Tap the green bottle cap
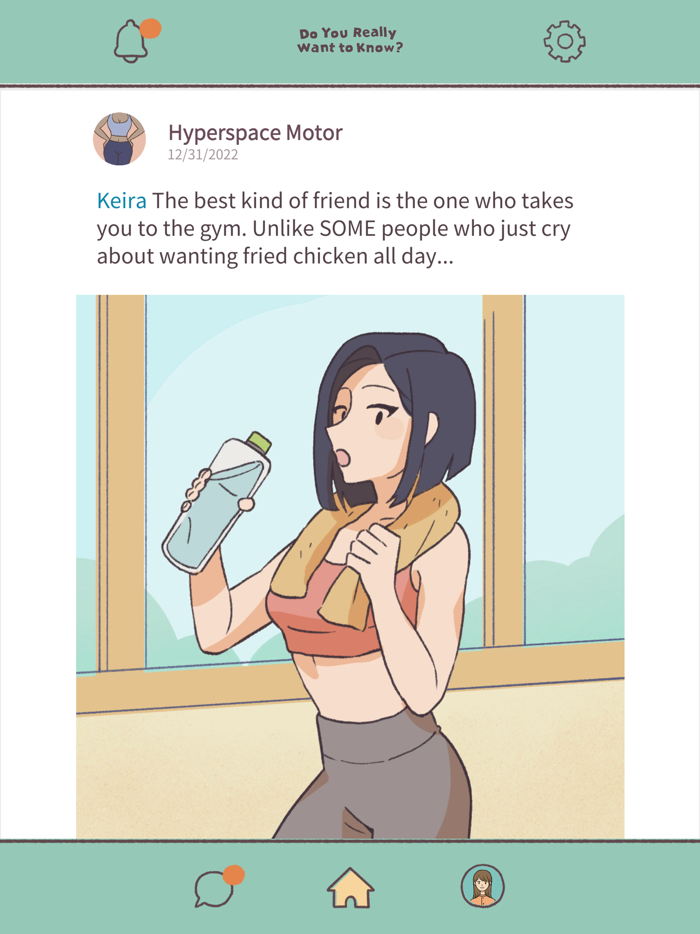Image resolution: width=700 pixels, height=934 pixels. click(x=259, y=443)
